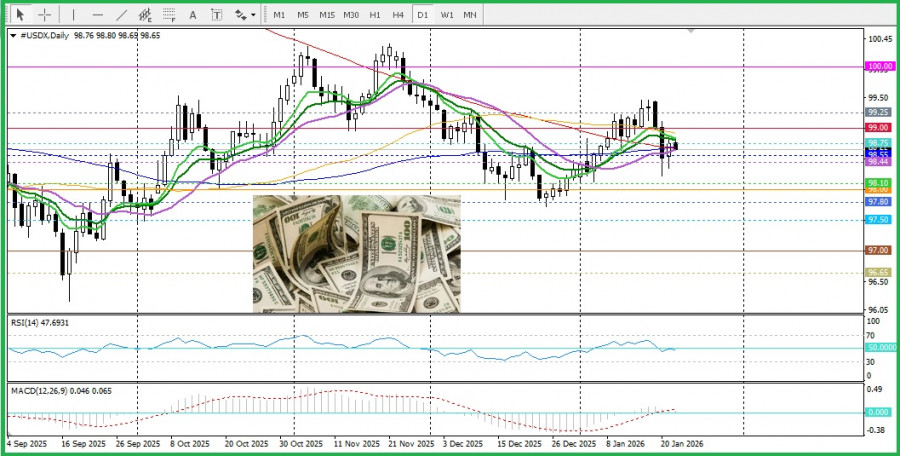Select the D1 daily timeframe button
The width and height of the screenshot is (900, 456).
pos(422,15)
